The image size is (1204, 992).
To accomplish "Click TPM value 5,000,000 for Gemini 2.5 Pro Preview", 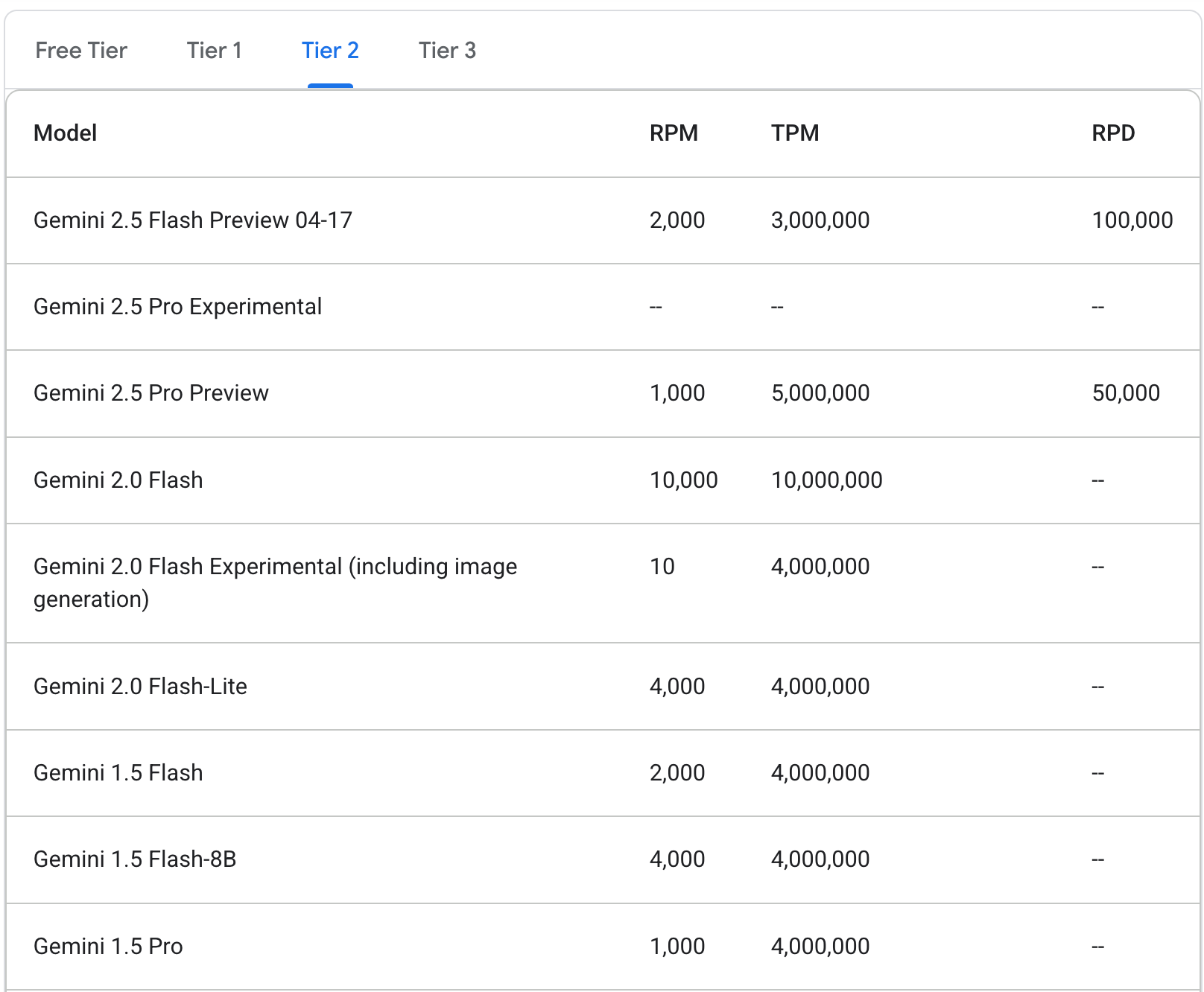I will (820, 393).
